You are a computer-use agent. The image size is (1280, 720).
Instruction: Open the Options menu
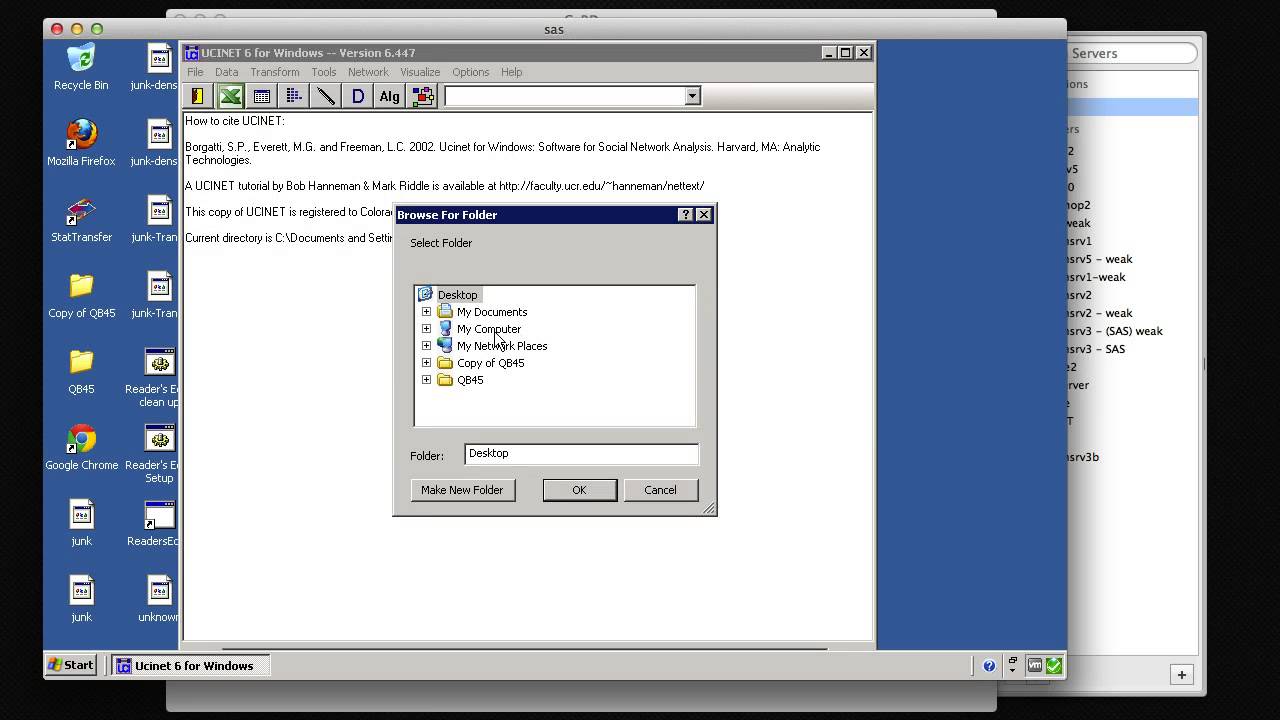pos(470,72)
